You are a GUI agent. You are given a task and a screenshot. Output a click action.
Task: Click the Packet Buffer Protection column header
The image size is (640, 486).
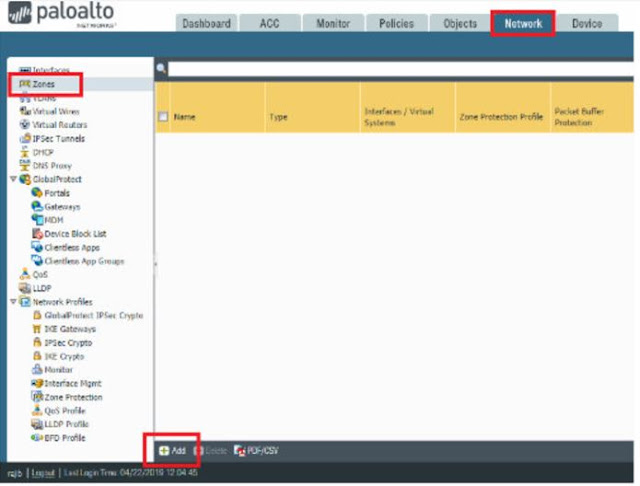pyautogui.click(x=579, y=117)
